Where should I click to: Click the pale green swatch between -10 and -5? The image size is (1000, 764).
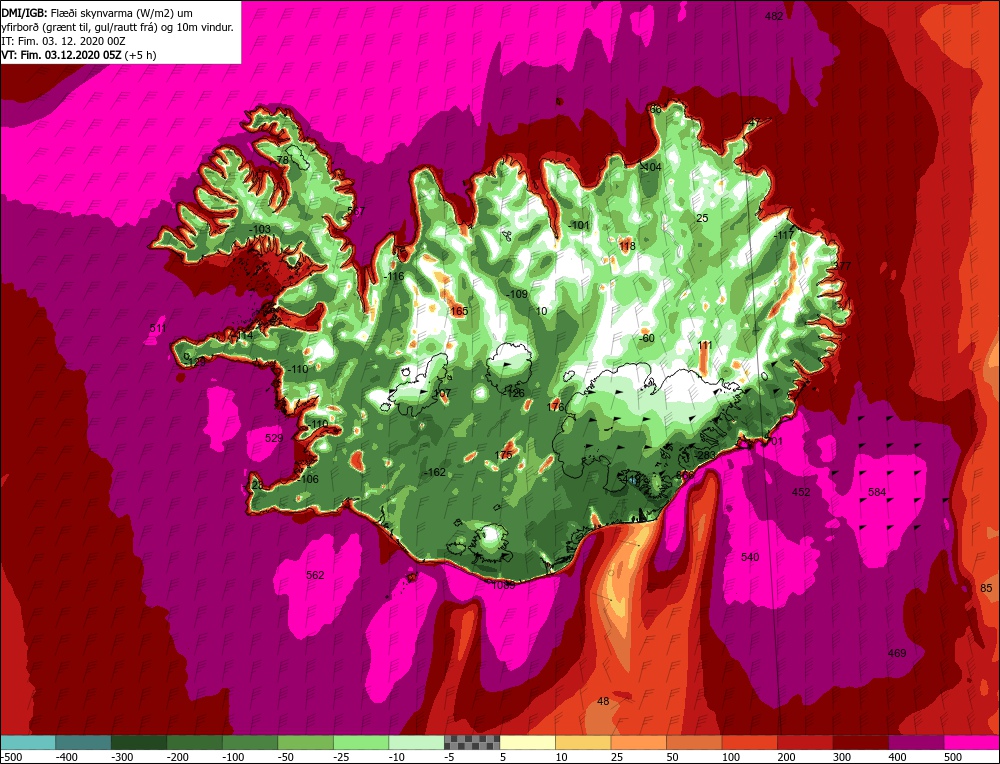click(x=416, y=742)
